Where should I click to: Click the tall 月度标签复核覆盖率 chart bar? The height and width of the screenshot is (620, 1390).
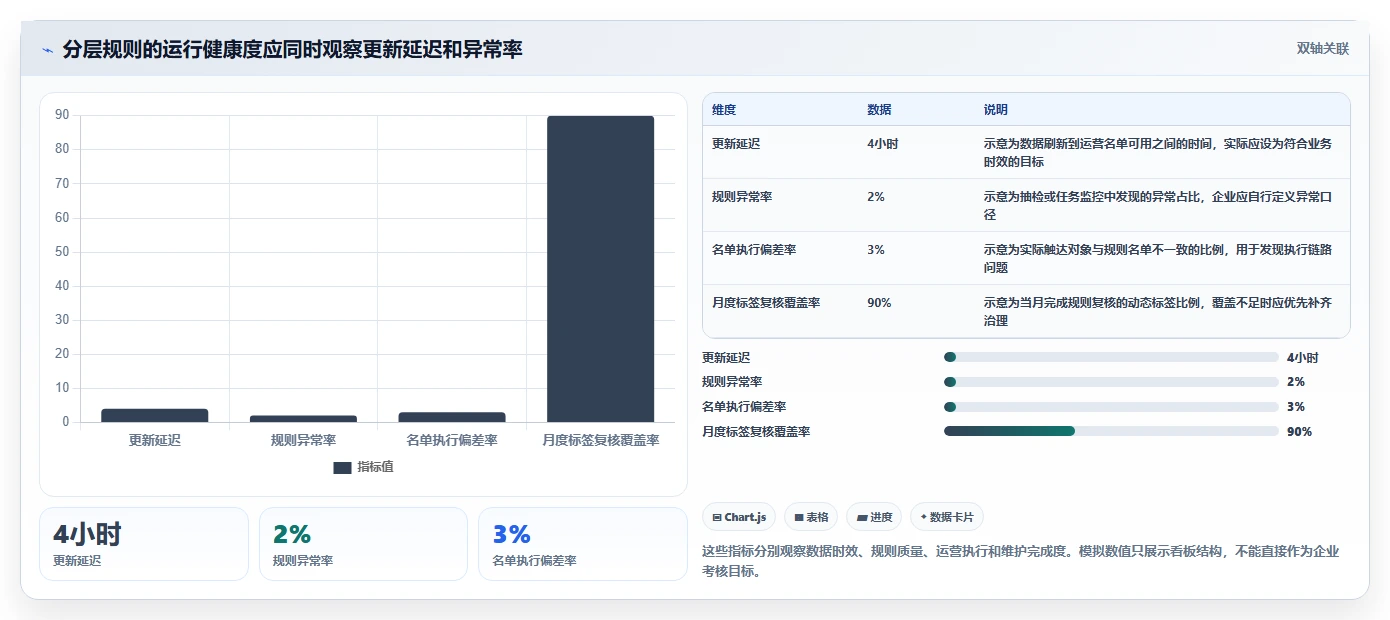(x=600, y=269)
